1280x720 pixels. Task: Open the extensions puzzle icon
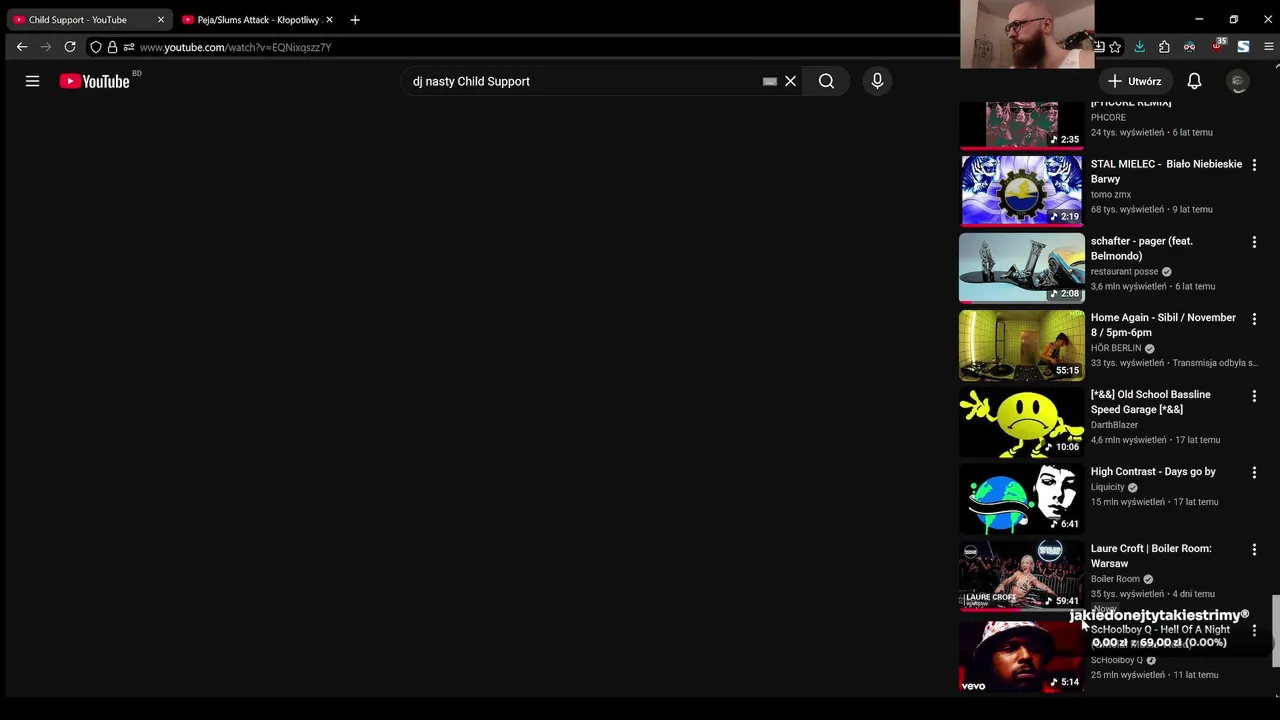tap(1164, 47)
